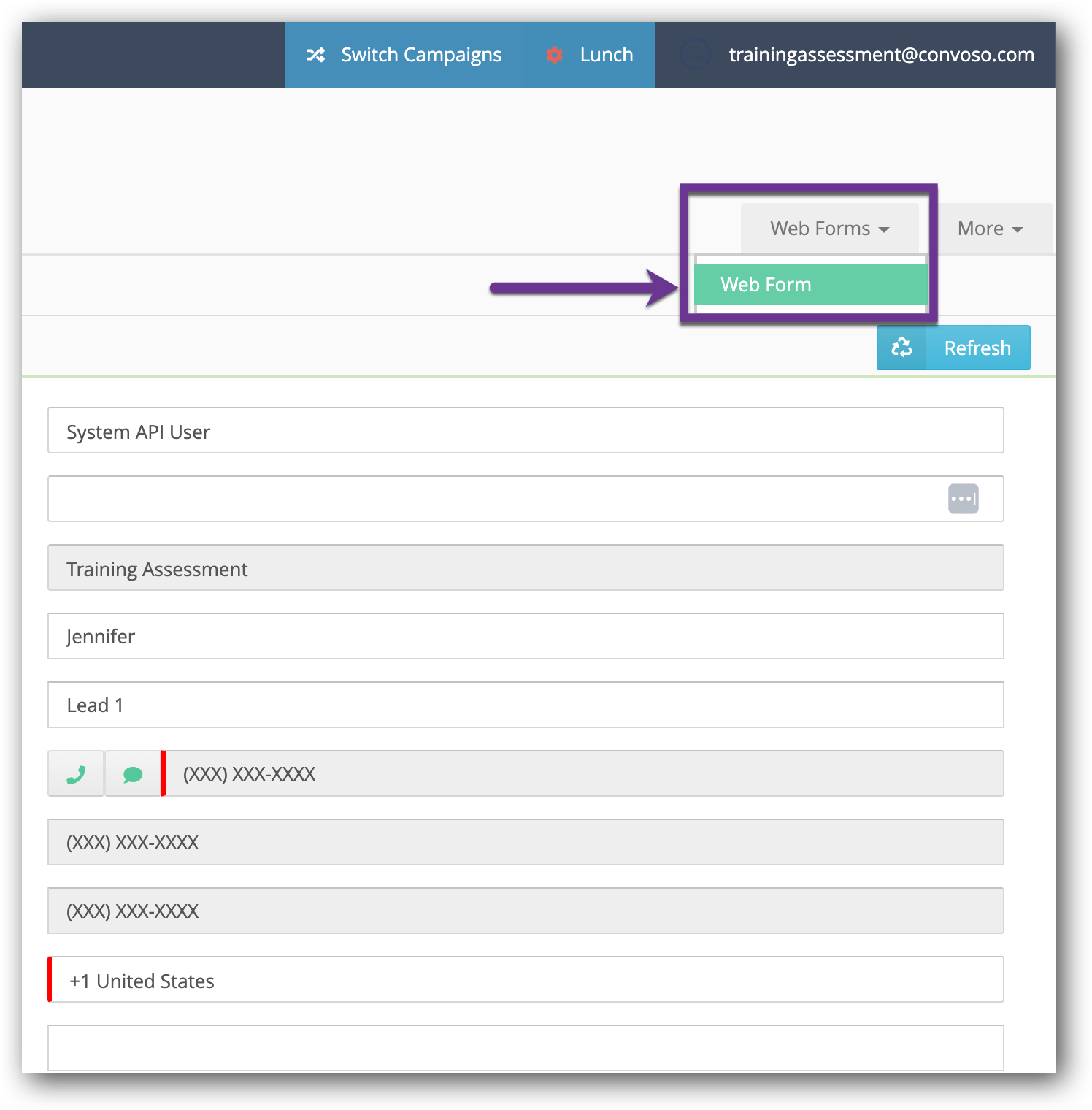Click the Lunch status button
The height and width of the screenshot is (1110, 1092).
click(x=590, y=55)
